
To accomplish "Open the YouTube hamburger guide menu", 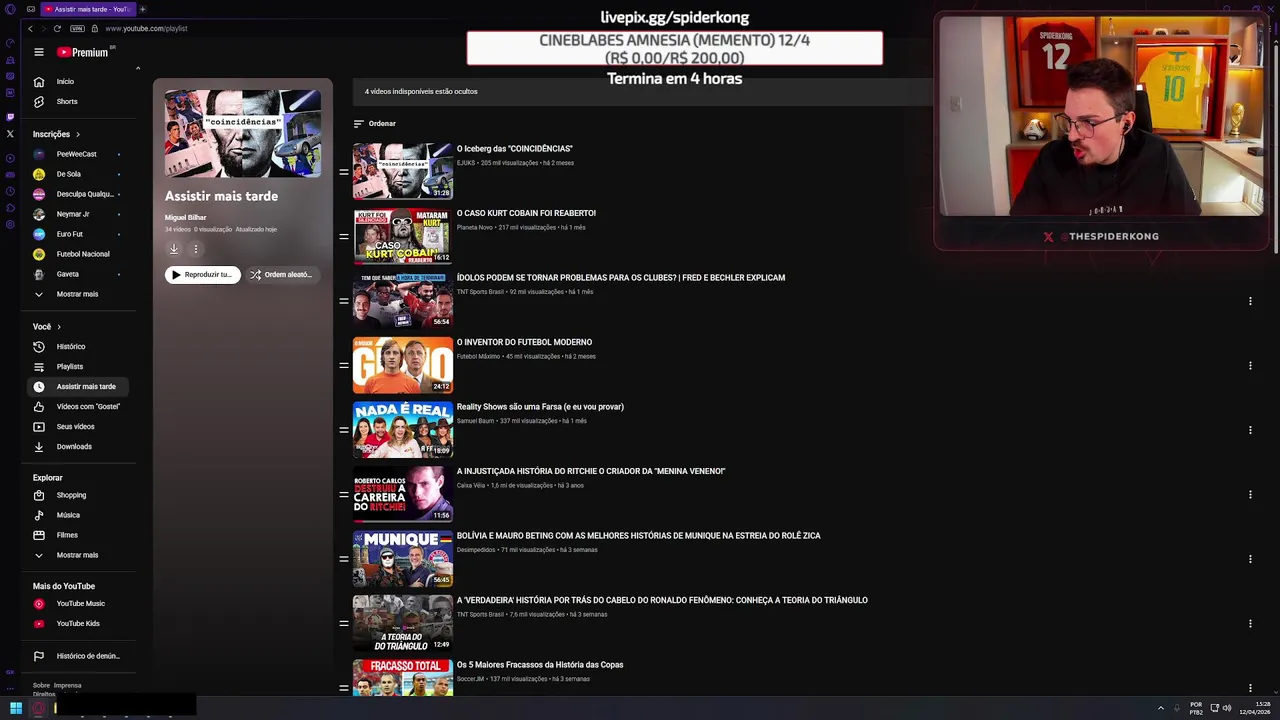I will [38, 52].
